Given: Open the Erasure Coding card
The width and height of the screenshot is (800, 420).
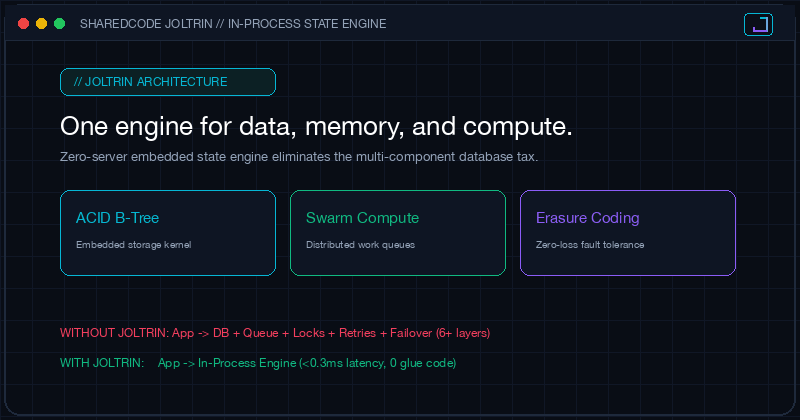Looking at the screenshot, I should [x=628, y=233].
